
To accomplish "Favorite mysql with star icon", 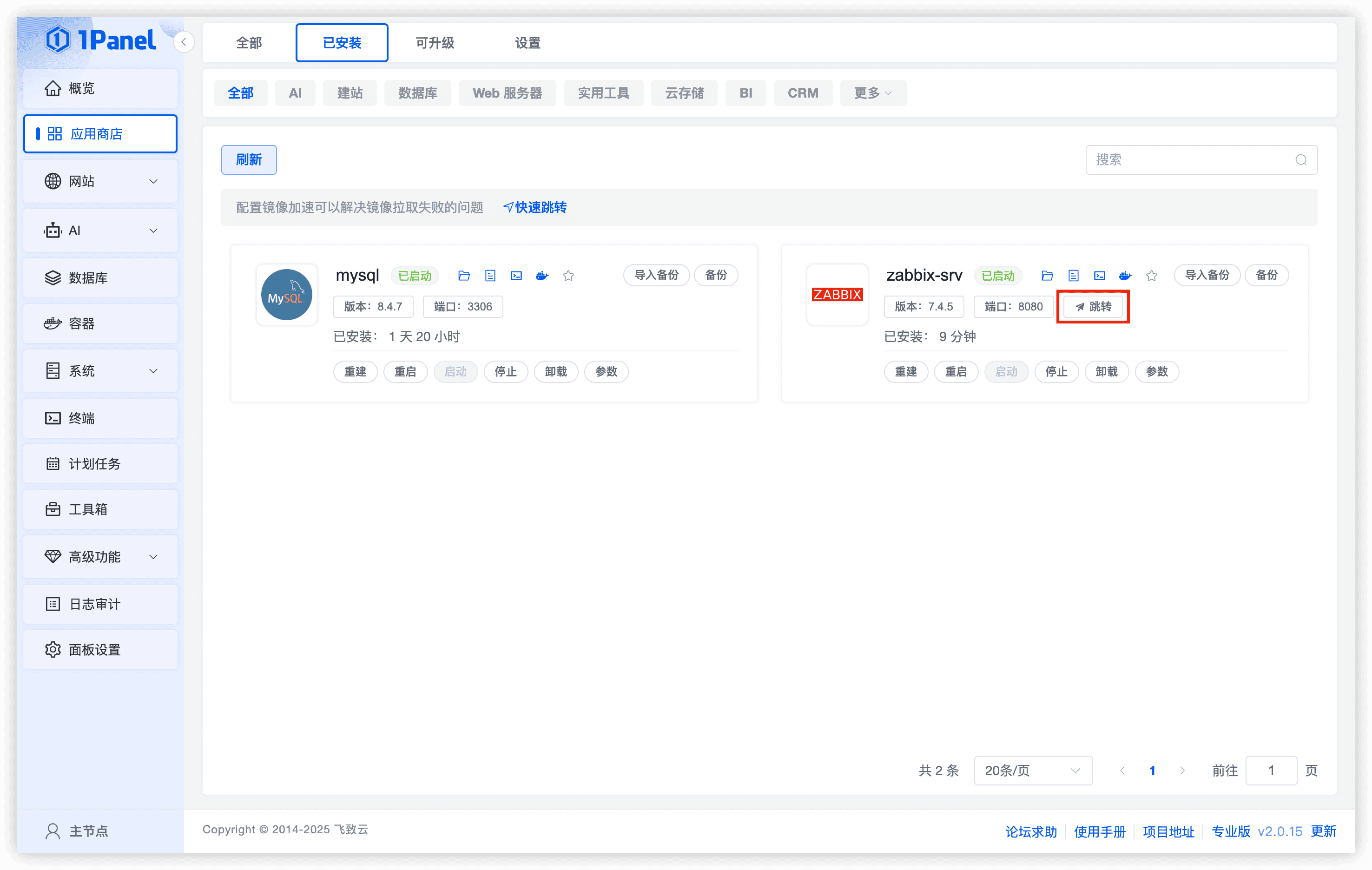I will (568, 276).
